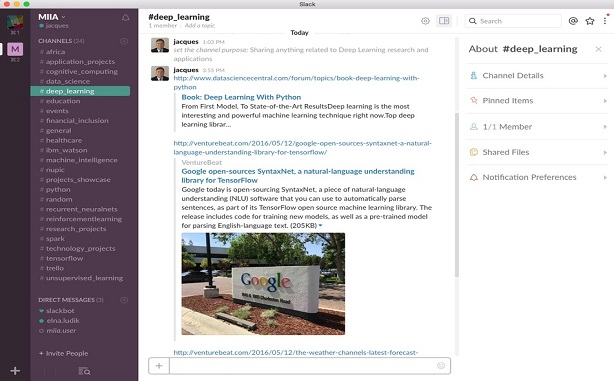Screen dimensions: 614x381
Task: Click Add a topic in channel header
Action: pos(200,25)
